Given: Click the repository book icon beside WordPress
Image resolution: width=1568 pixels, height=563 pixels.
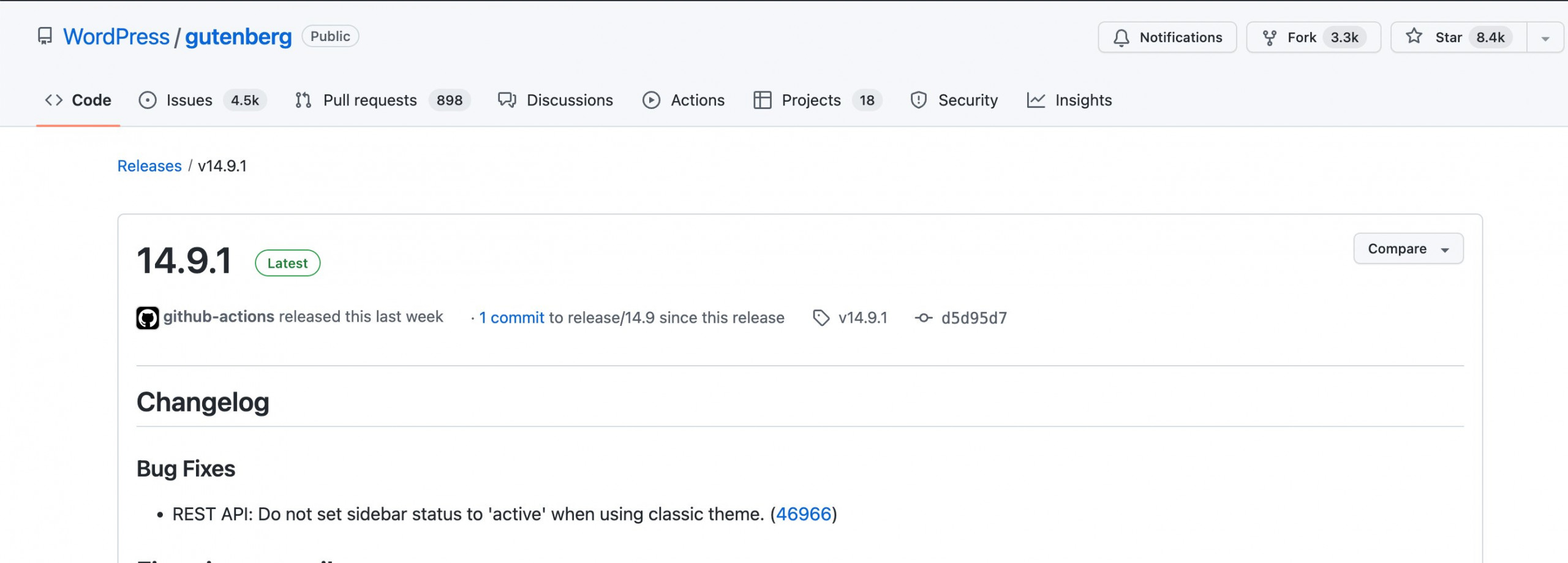Looking at the screenshot, I should coord(45,36).
